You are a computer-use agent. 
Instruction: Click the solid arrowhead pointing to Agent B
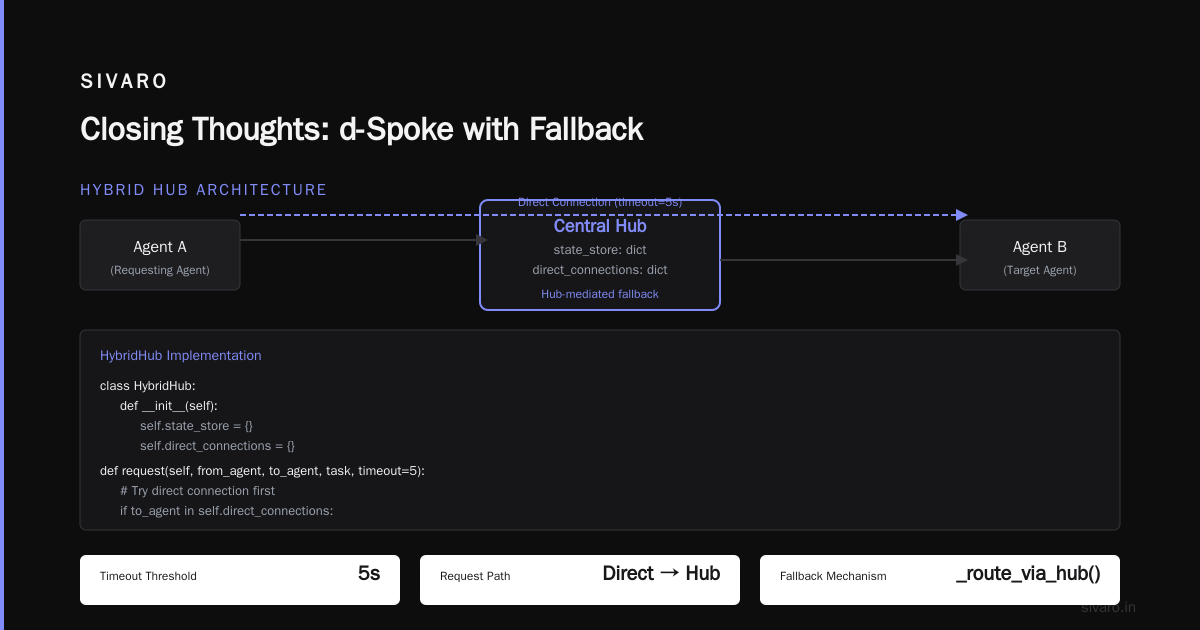pyautogui.click(x=962, y=260)
